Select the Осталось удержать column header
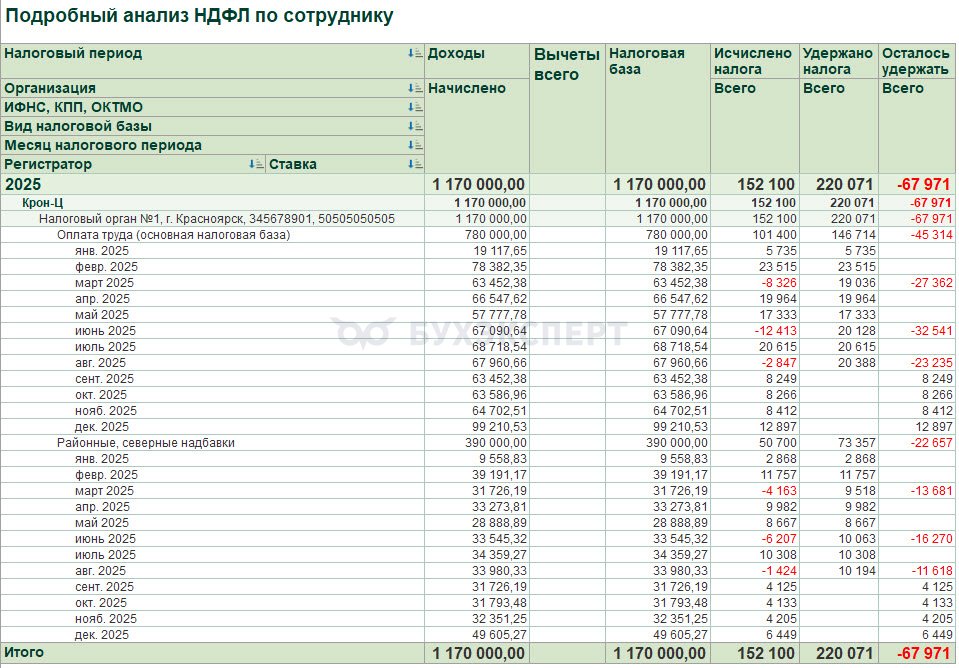The height and width of the screenshot is (668, 959). click(x=916, y=61)
